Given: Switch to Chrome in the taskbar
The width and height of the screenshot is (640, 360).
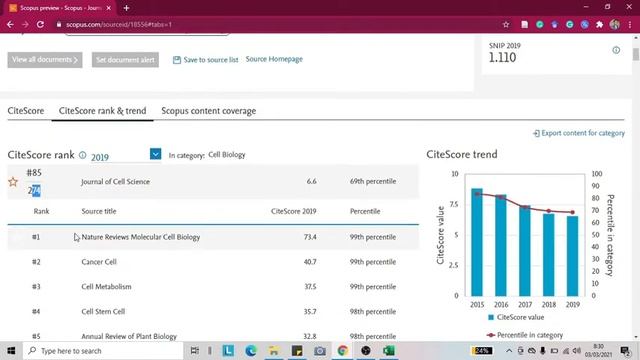Looking at the screenshot, I should coord(342,351).
